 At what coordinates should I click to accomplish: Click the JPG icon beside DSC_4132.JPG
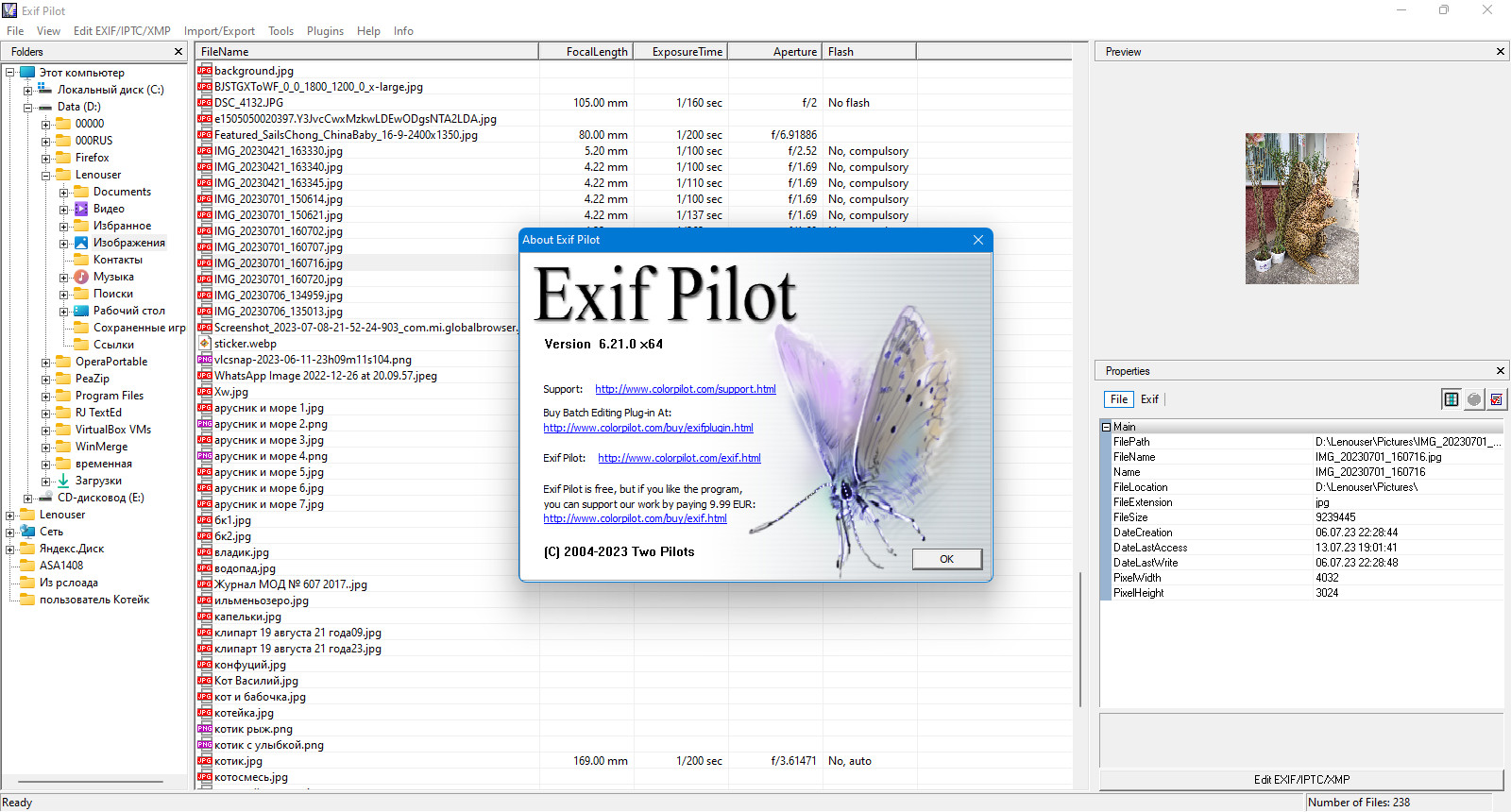pos(204,103)
